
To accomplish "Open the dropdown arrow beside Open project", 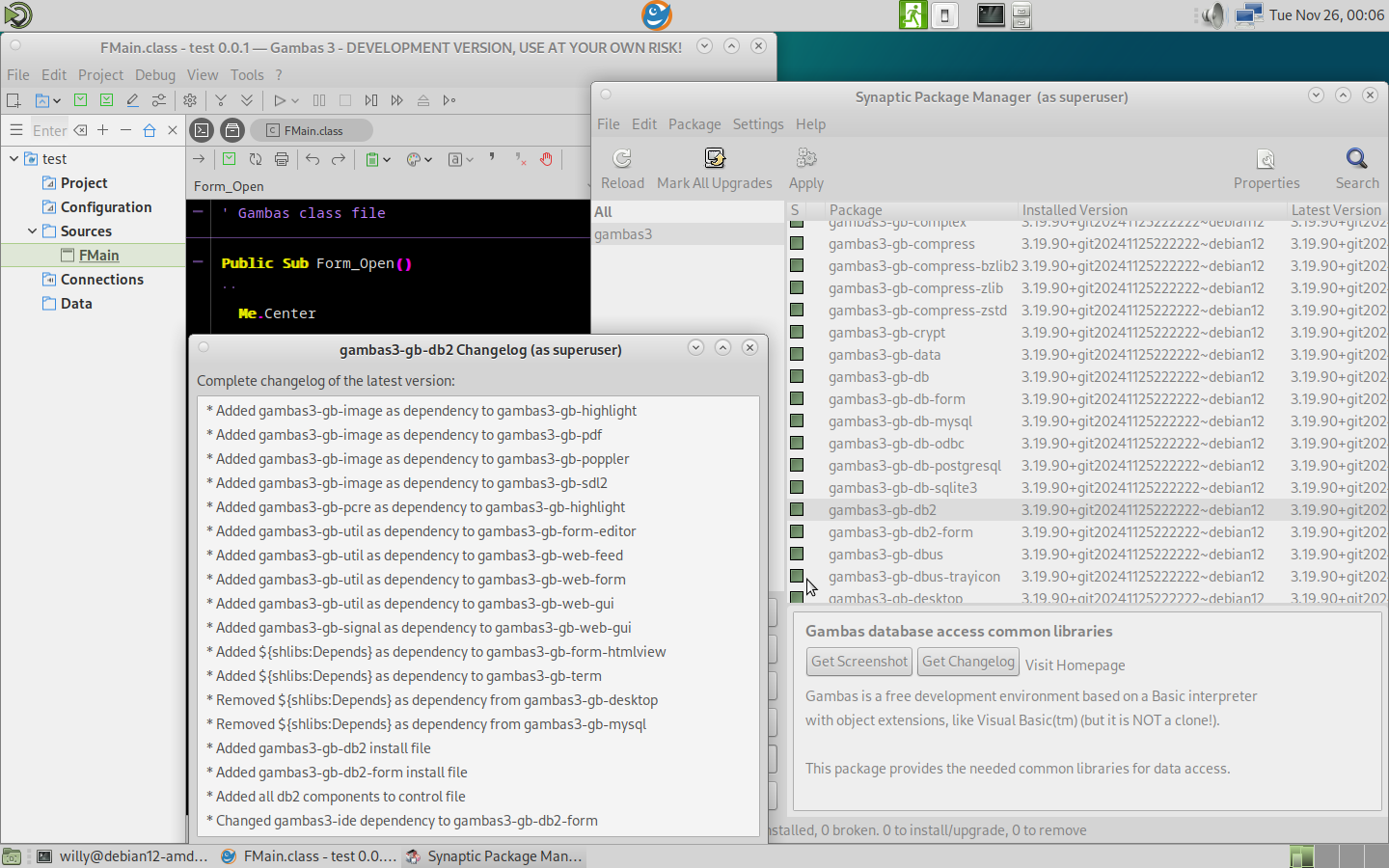I will coord(57,100).
